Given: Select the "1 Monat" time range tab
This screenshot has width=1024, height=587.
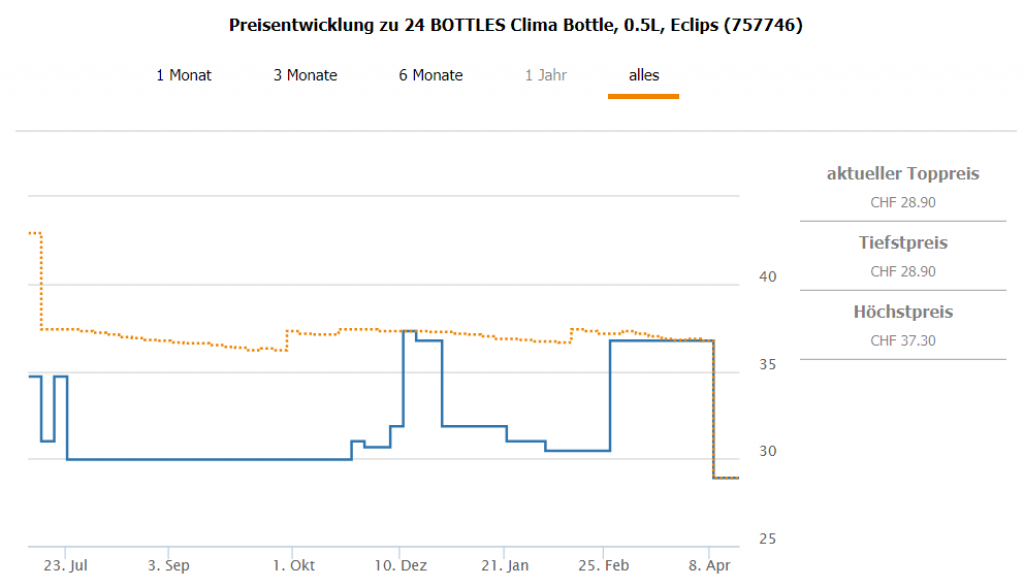Looking at the screenshot, I should tap(184, 75).
